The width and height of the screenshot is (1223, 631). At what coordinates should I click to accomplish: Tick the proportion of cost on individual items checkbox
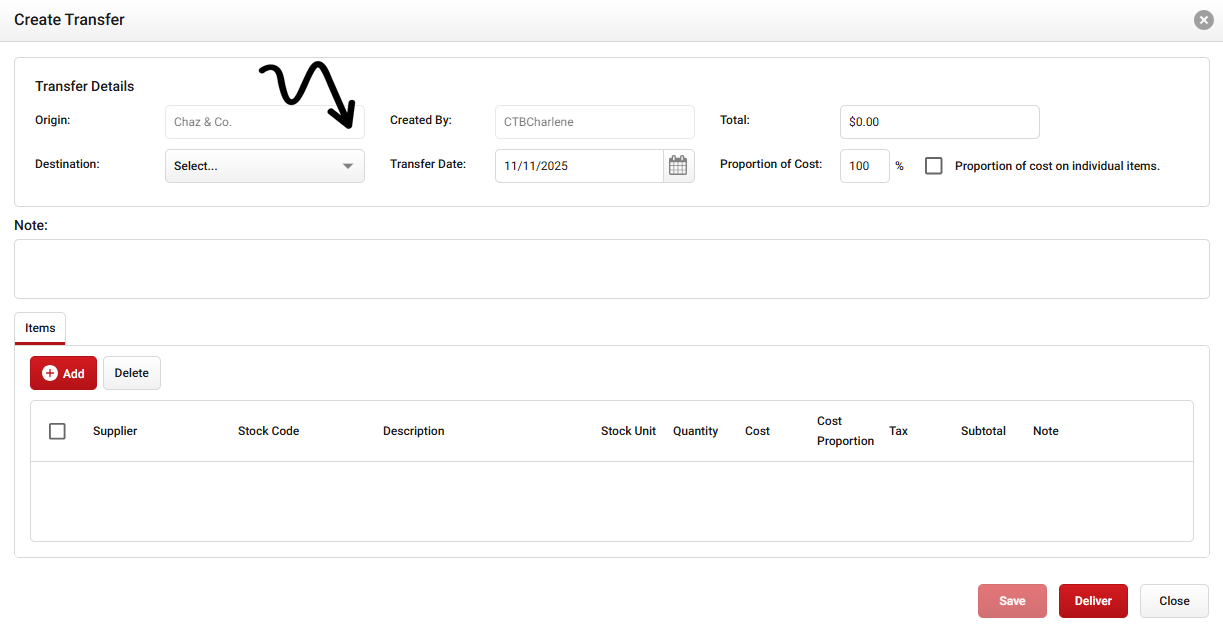(933, 166)
